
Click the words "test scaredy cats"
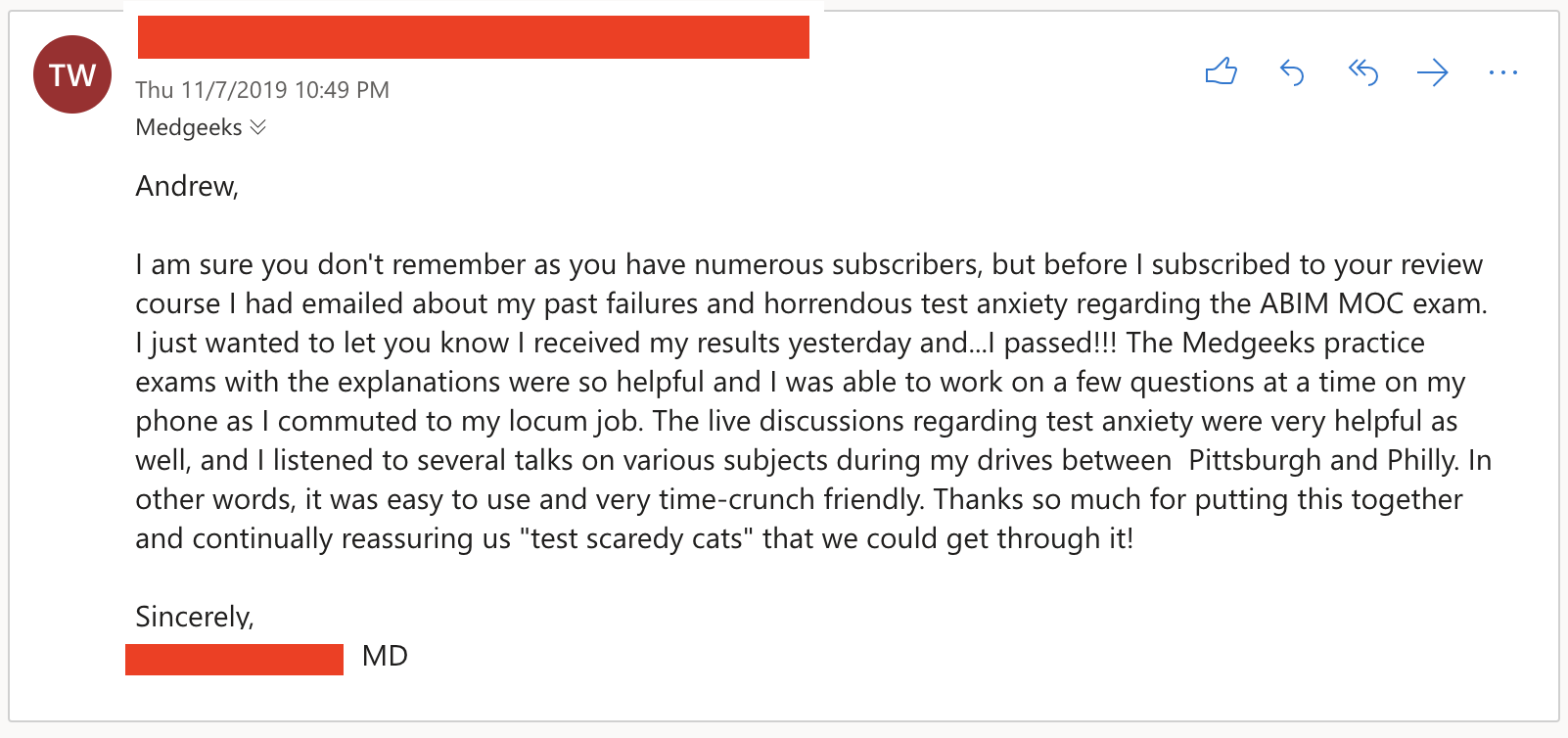637,538
